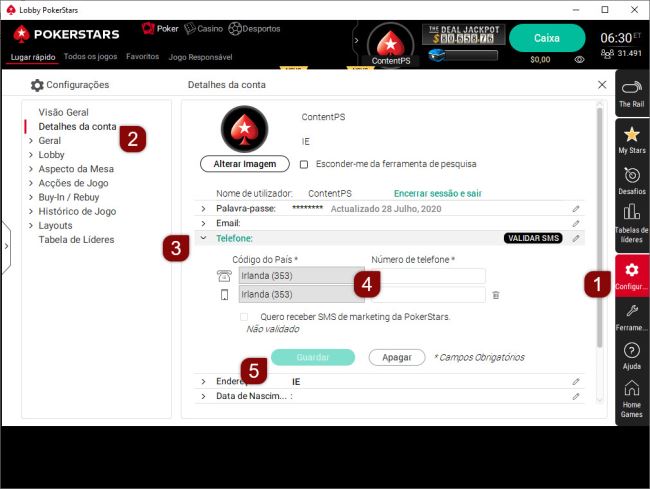Viewport: 650px width, 489px height.
Task: Collapse the Telefone section
Action: click(x=203, y=239)
